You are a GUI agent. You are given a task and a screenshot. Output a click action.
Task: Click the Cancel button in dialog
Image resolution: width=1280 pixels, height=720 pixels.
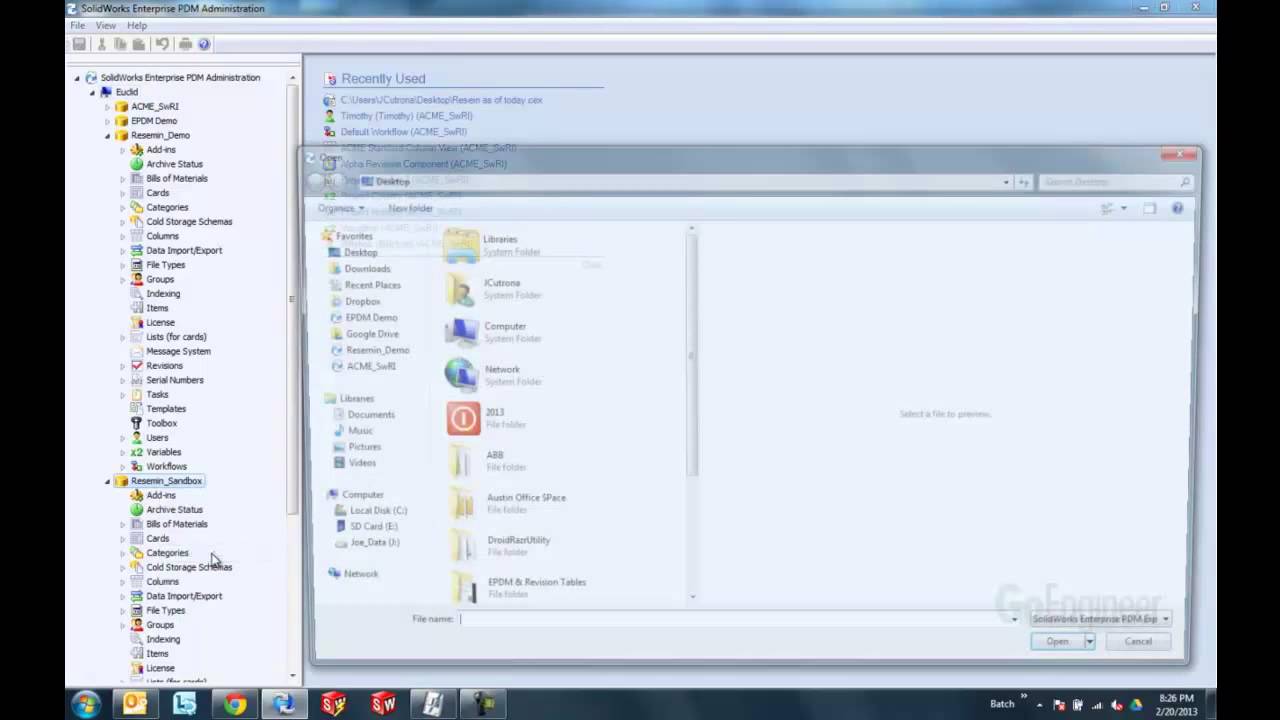pos(1138,642)
